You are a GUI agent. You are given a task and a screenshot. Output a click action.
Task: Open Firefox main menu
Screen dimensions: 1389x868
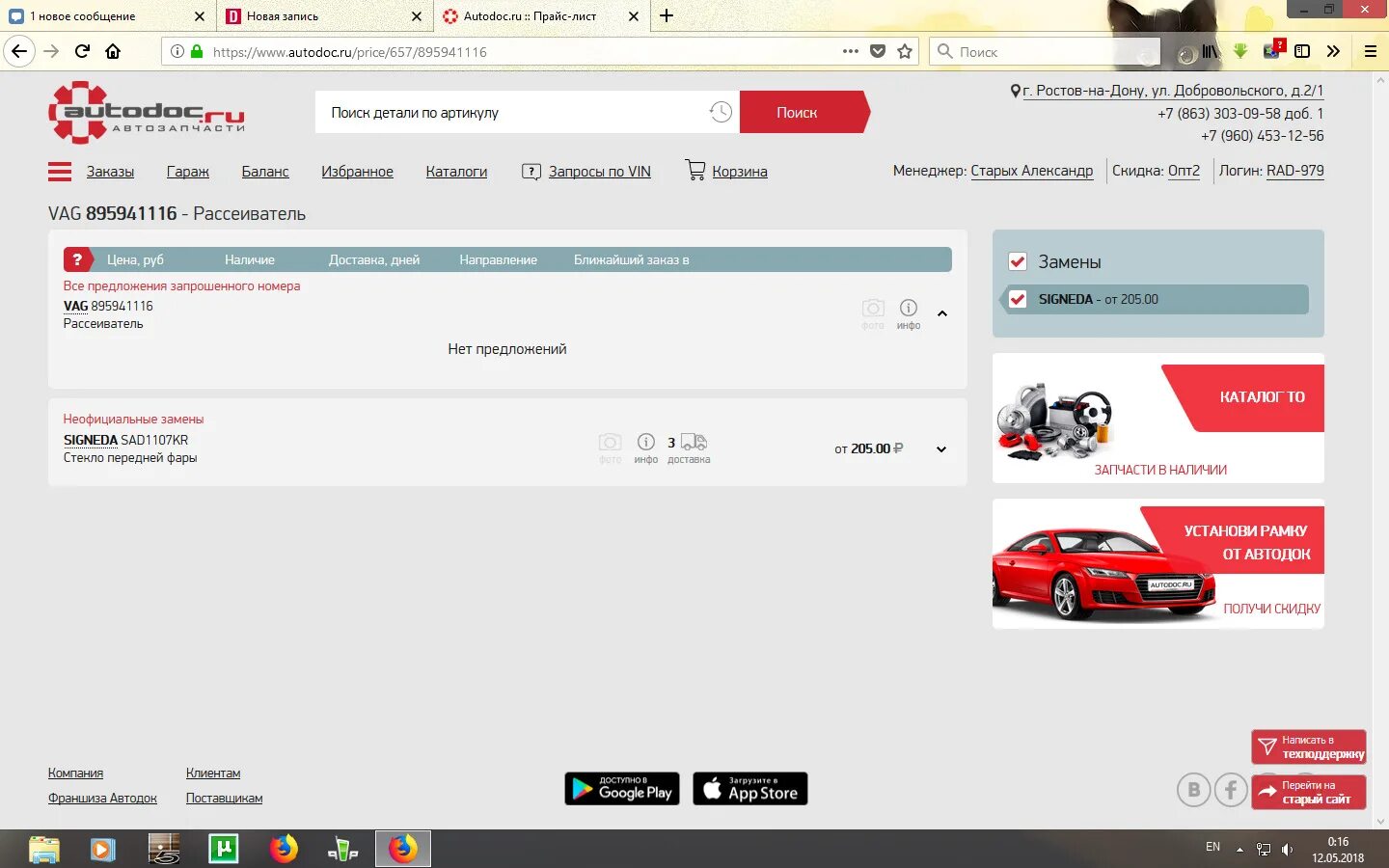coord(1370,51)
